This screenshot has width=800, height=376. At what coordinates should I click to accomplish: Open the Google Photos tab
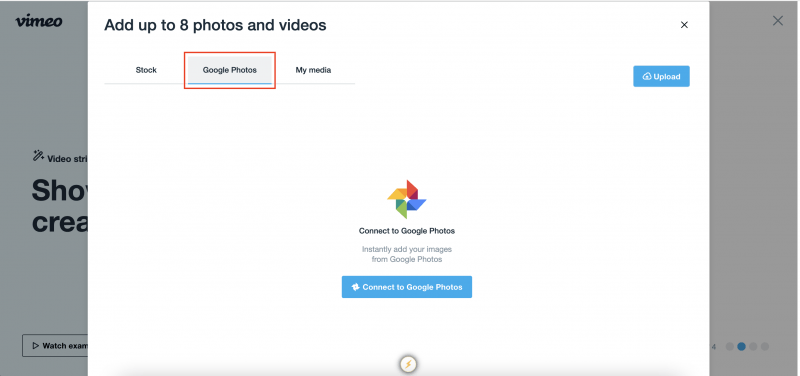(x=230, y=70)
